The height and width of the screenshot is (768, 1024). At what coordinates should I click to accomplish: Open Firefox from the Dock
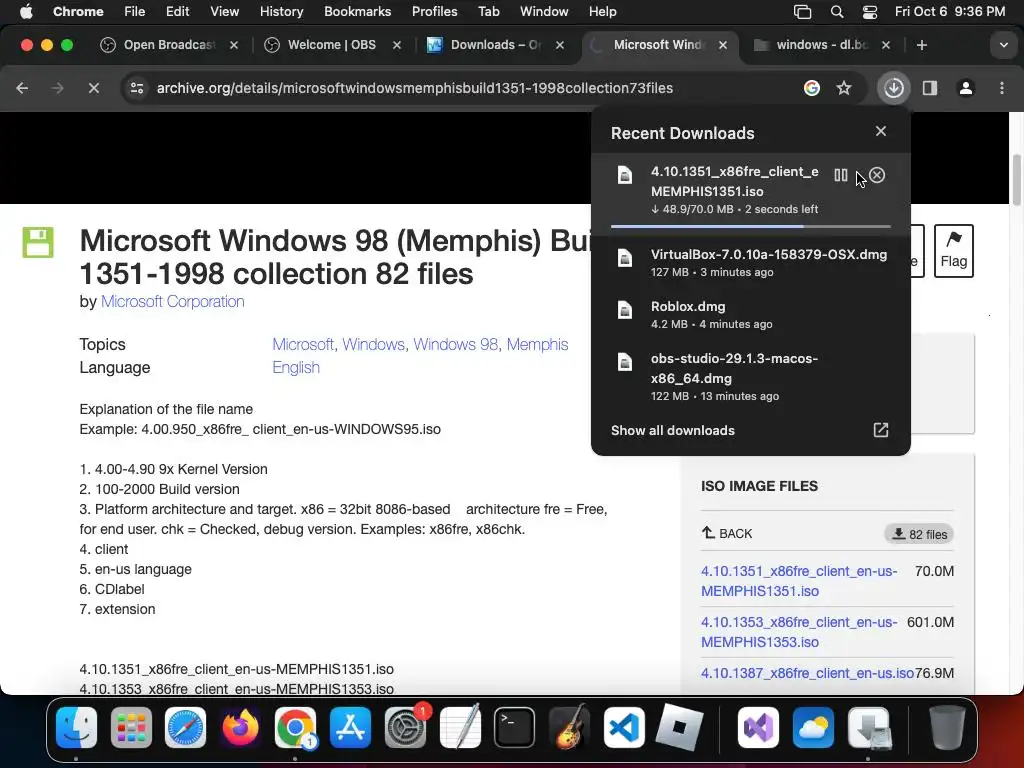(240, 727)
